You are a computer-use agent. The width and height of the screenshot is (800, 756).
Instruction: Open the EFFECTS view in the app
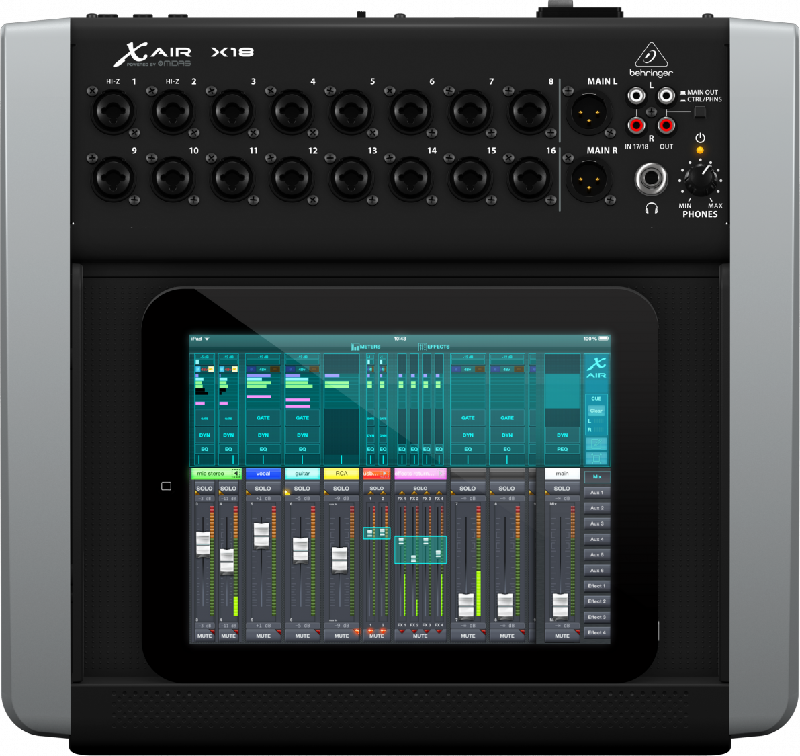point(434,347)
